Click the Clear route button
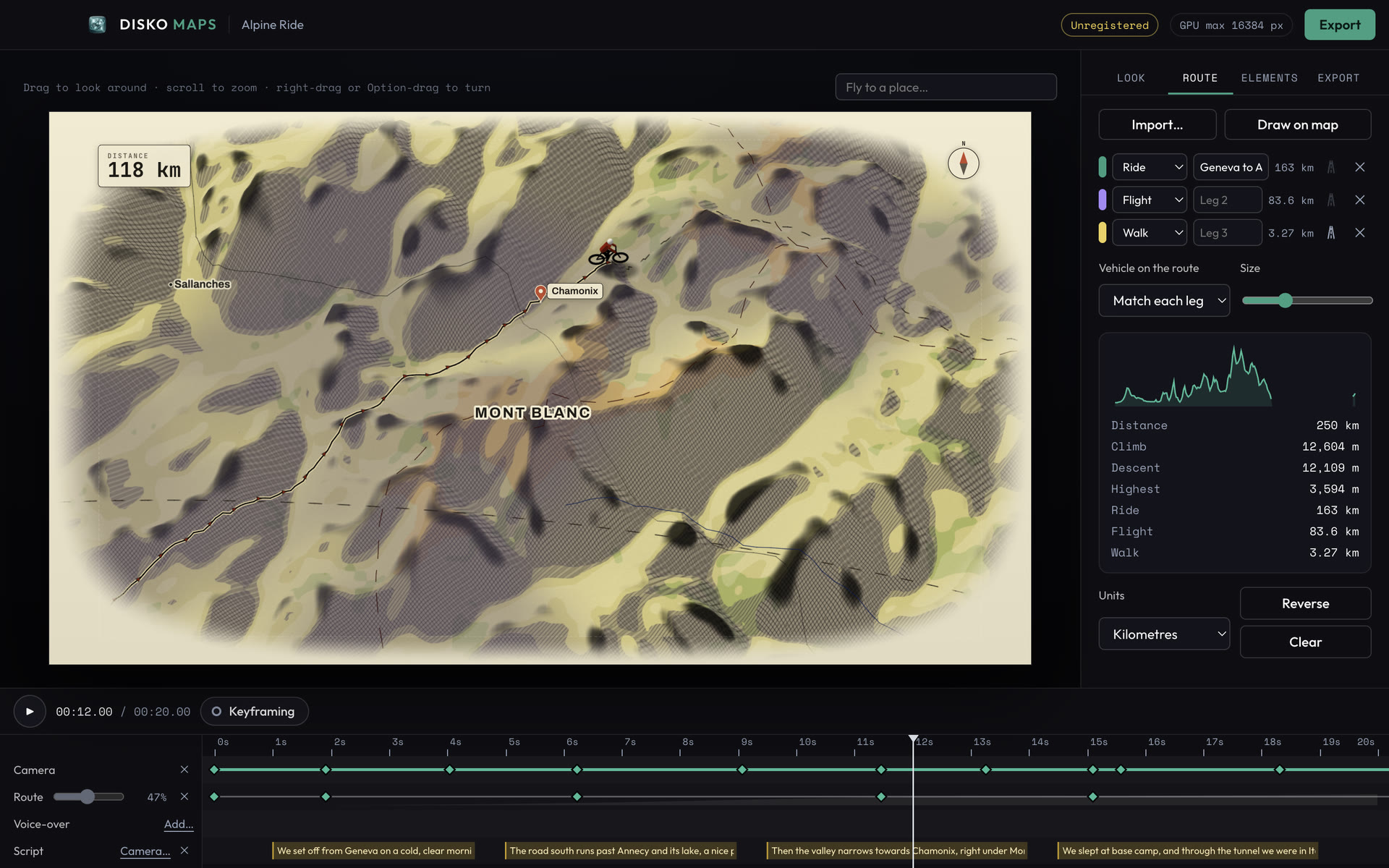The image size is (1389, 868). [x=1305, y=642]
